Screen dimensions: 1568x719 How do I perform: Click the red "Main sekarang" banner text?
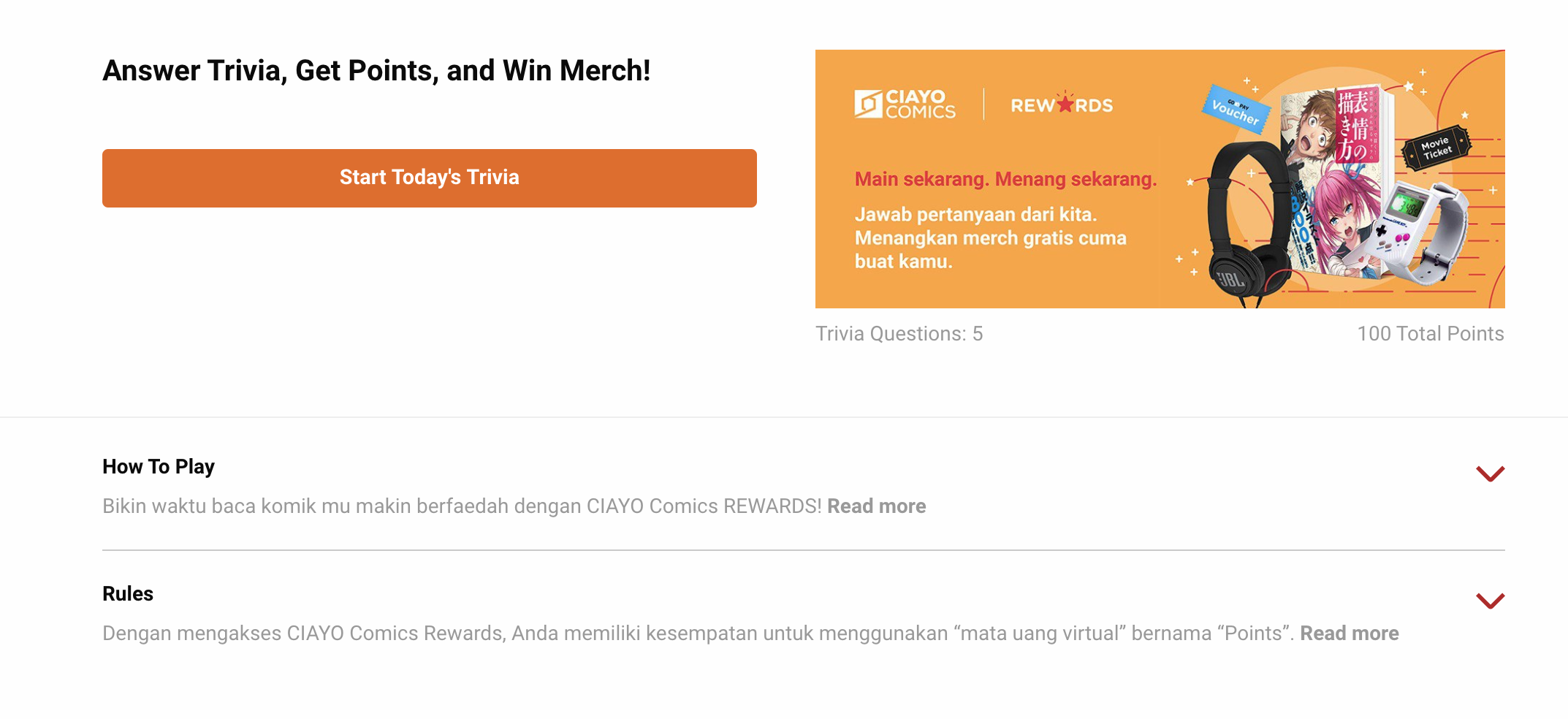coord(1005,179)
